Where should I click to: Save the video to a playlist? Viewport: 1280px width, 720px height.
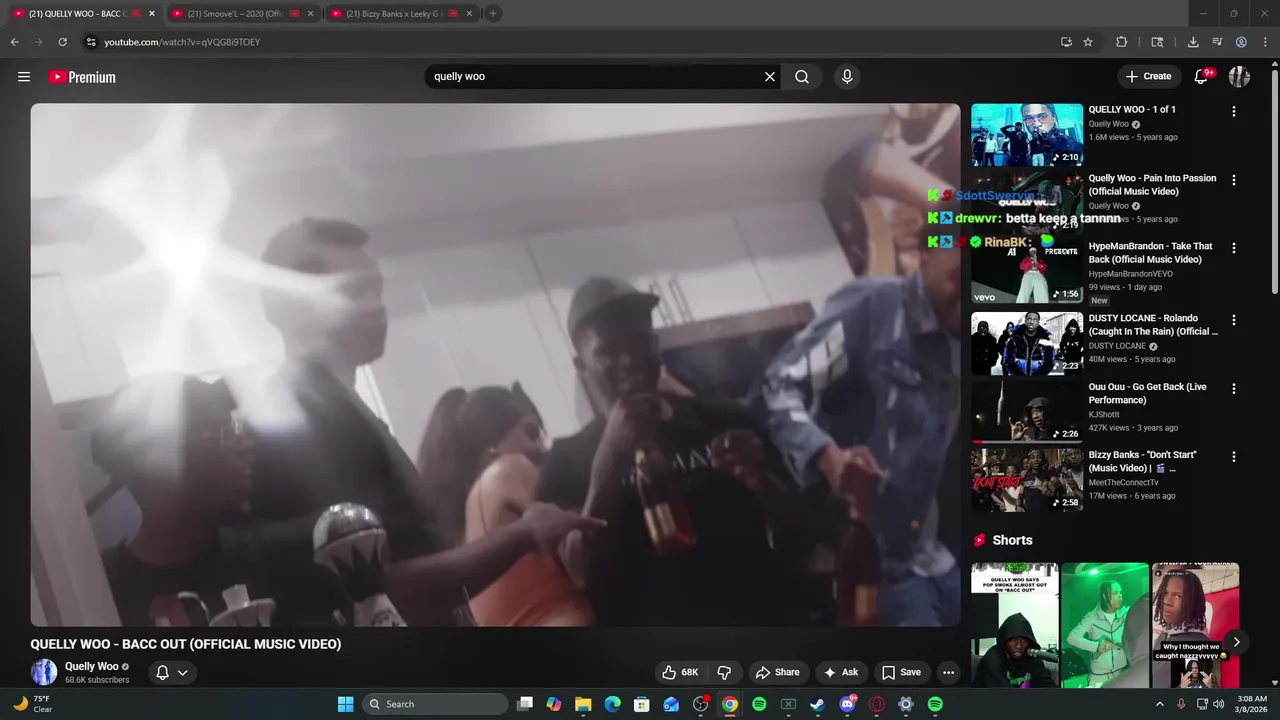pyautogui.click(x=900, y=672)
